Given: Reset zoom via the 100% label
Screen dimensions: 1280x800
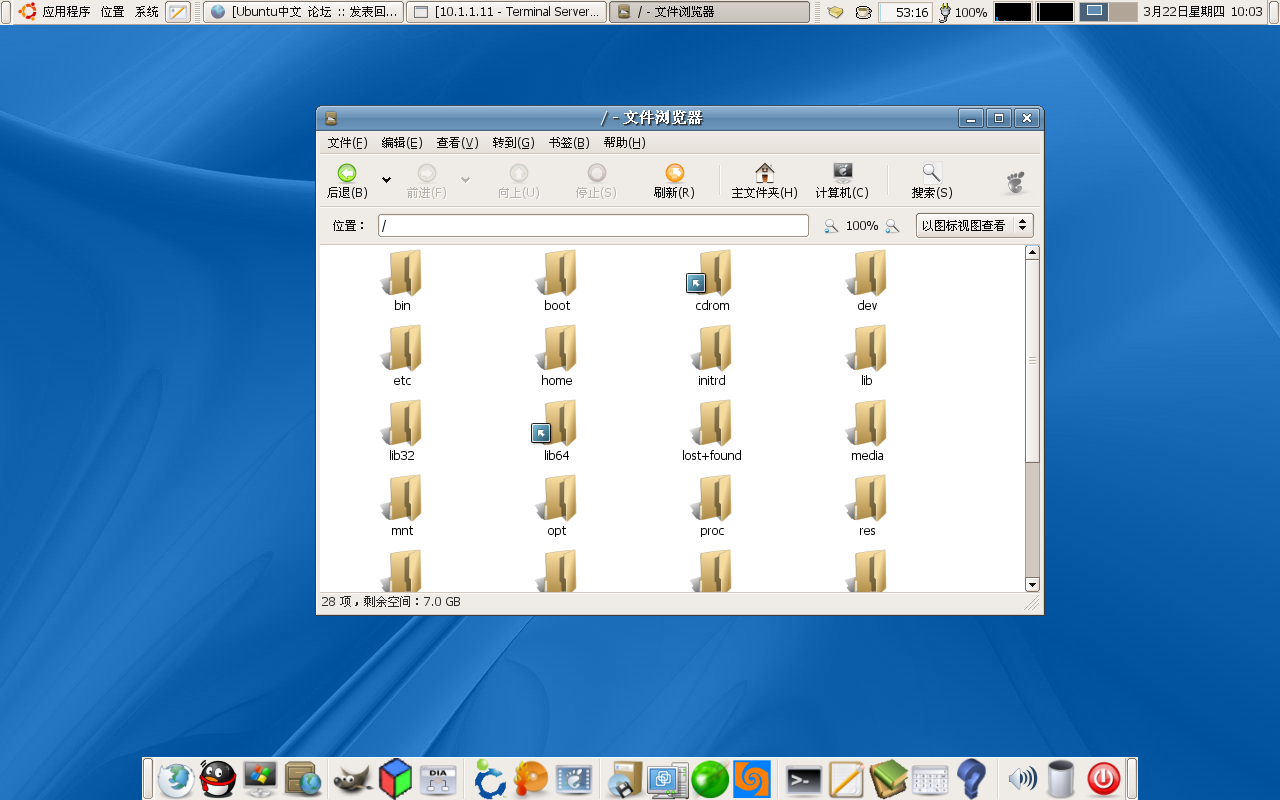Looking at the screenshot, I should [862, 226].
